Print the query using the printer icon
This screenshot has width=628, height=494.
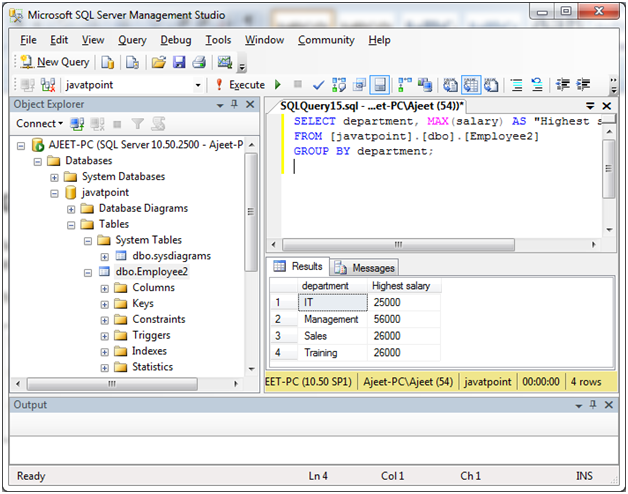pos(199,62)
